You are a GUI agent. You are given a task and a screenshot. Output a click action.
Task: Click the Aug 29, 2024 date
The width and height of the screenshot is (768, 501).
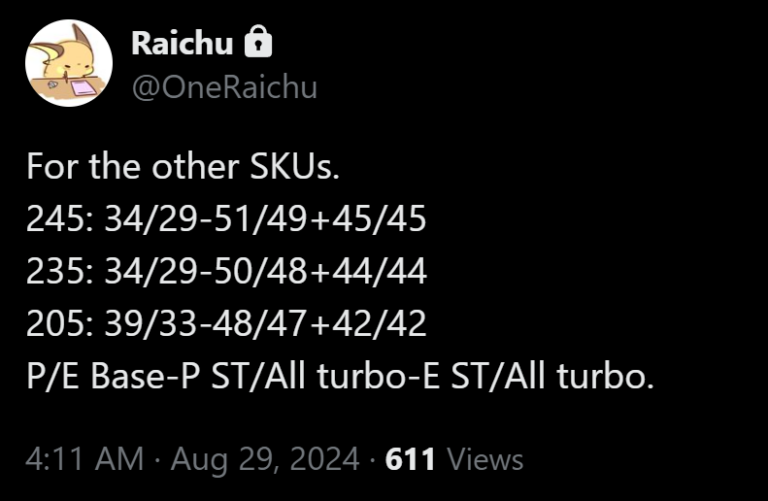tap(266, 459)
